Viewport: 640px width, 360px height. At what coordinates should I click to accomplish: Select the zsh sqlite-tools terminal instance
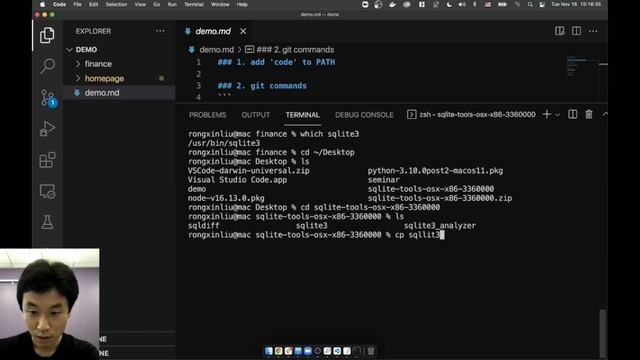pyautogui.click(x=471, y=115)
